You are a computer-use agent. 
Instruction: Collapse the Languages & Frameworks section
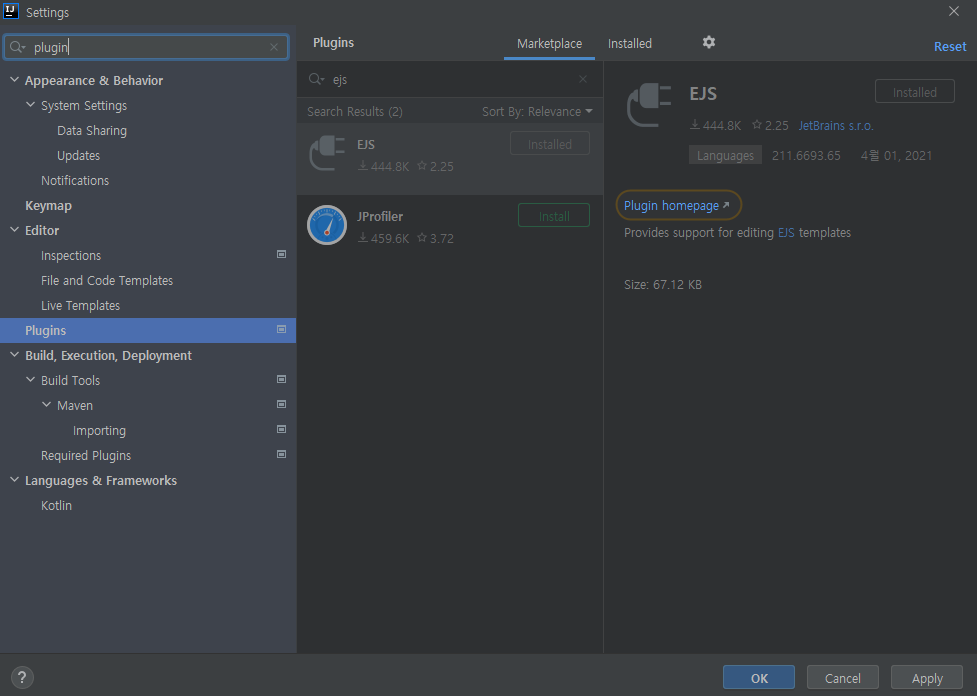[x=14, y=480]
